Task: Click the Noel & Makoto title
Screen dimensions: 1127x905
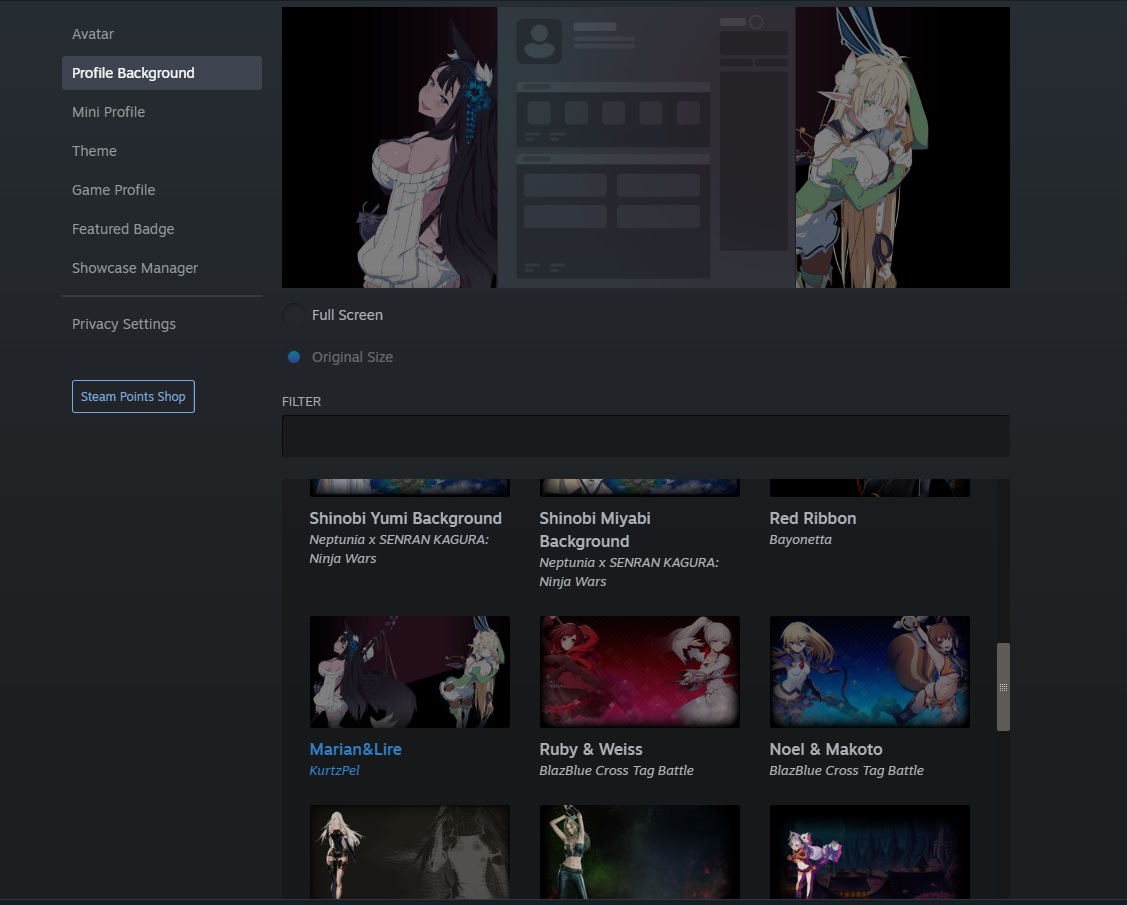Action: click(x=826, y=749)
